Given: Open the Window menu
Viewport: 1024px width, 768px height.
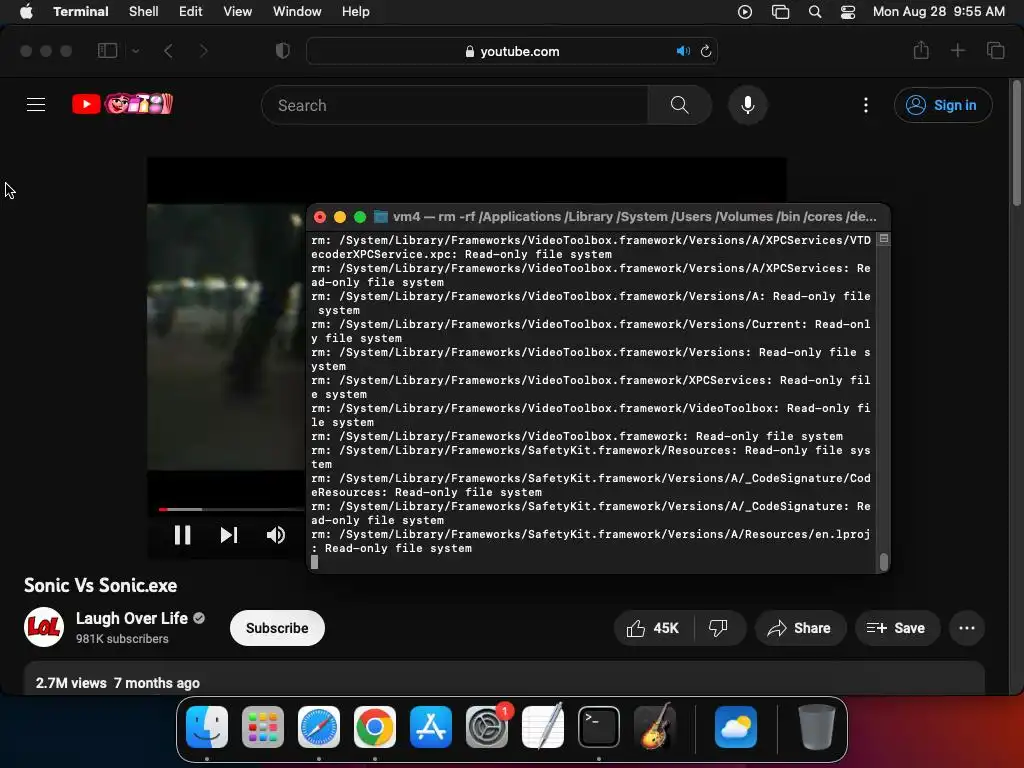Looking at the screenshot, I should click(296, 12).
